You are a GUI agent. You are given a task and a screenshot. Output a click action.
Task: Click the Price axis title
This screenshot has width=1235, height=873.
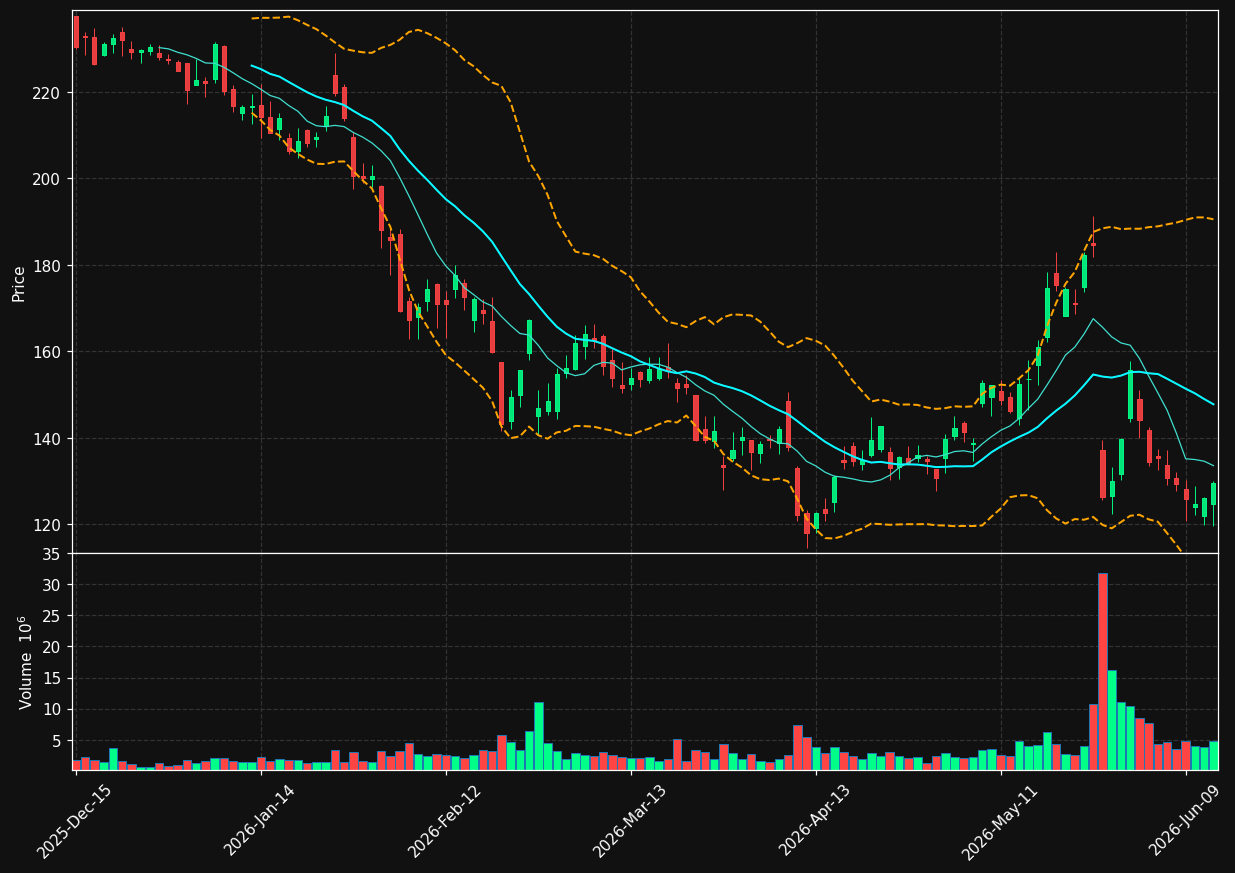coord(19,283)
